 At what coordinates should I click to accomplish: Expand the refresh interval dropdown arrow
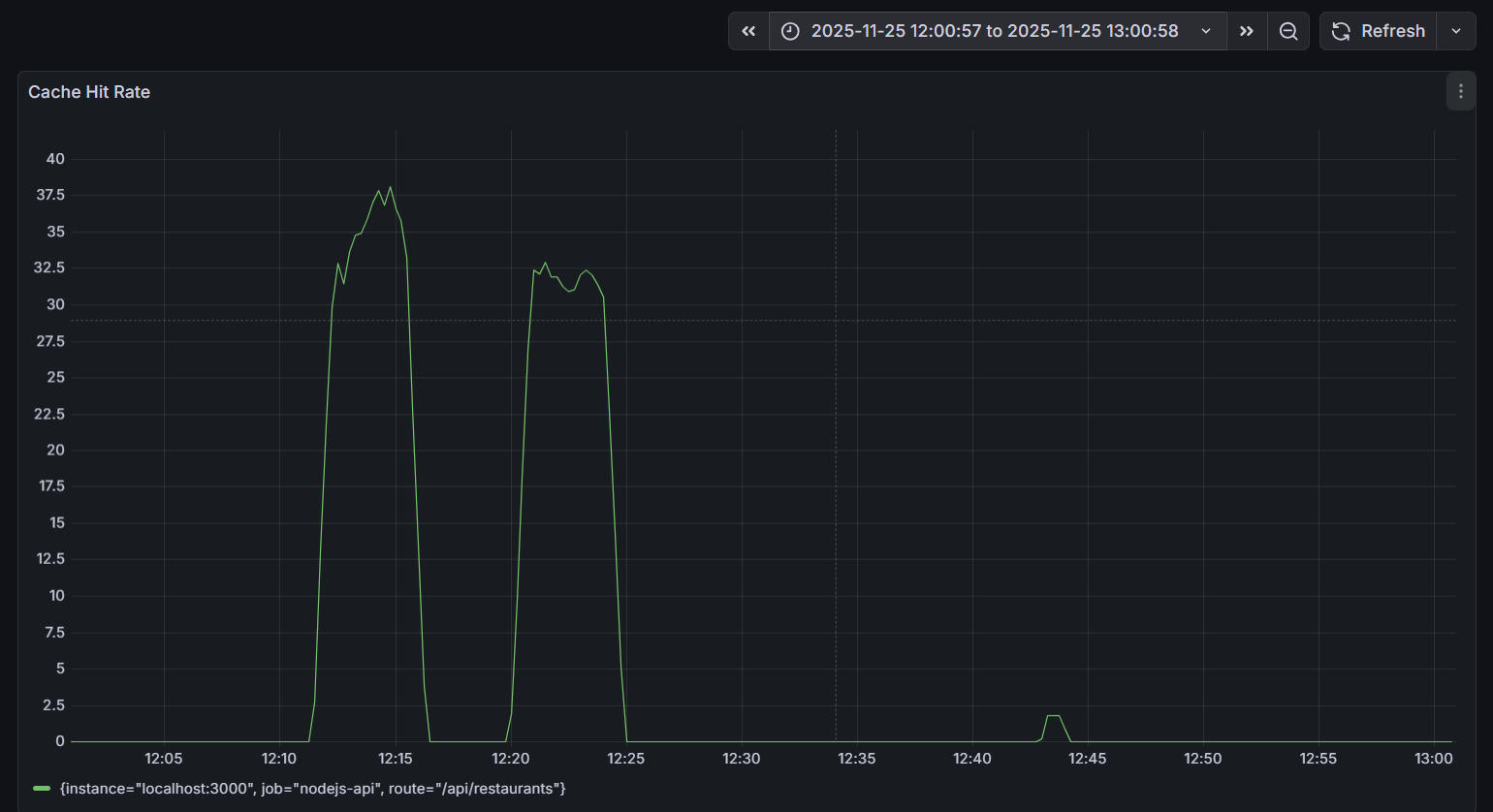tap(1456, 31)
